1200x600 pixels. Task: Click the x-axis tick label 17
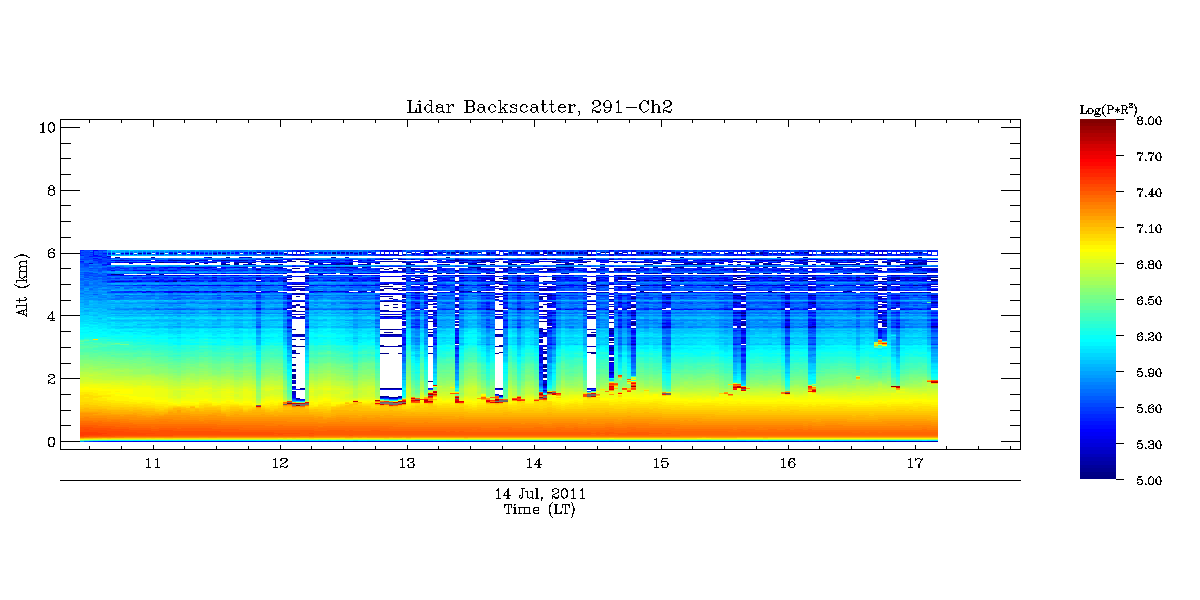[x=915, y=464]
